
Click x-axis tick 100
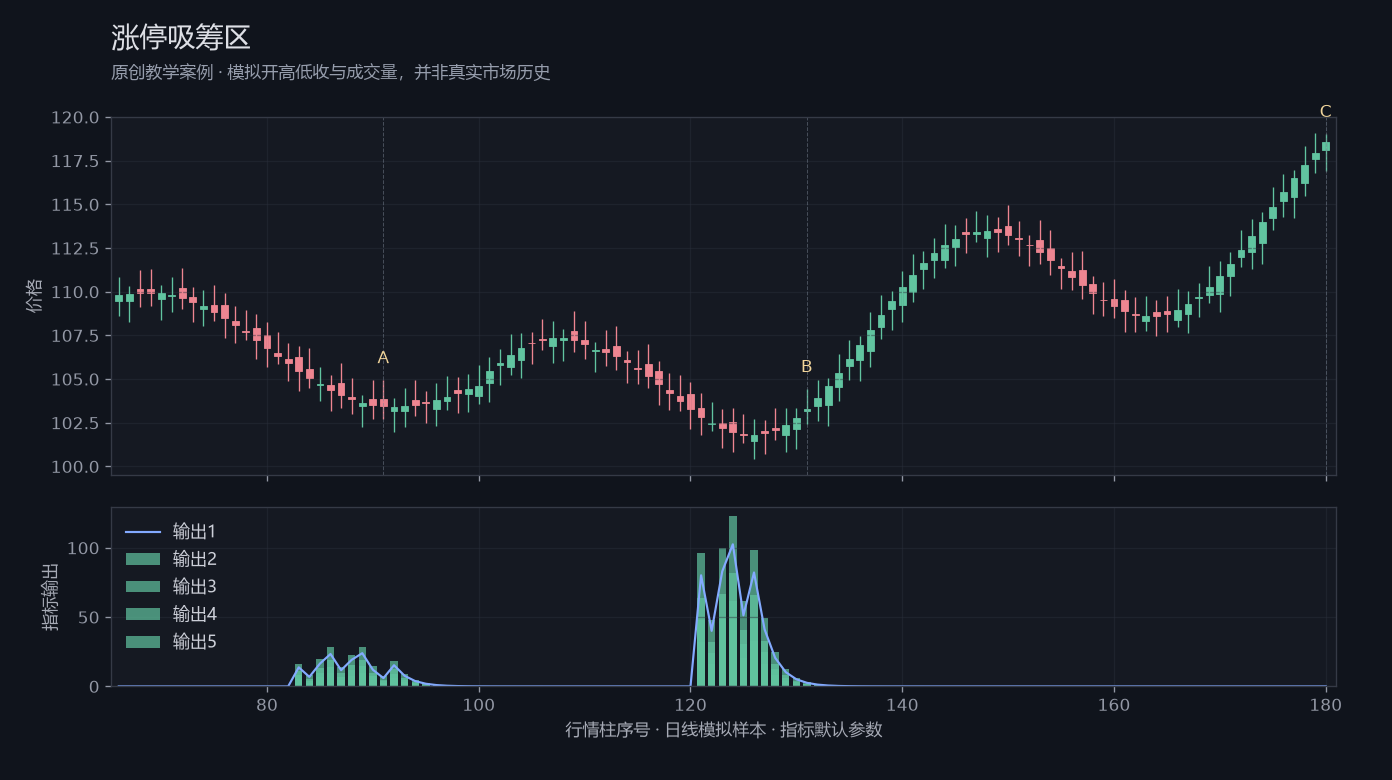[x=479, y=704]
